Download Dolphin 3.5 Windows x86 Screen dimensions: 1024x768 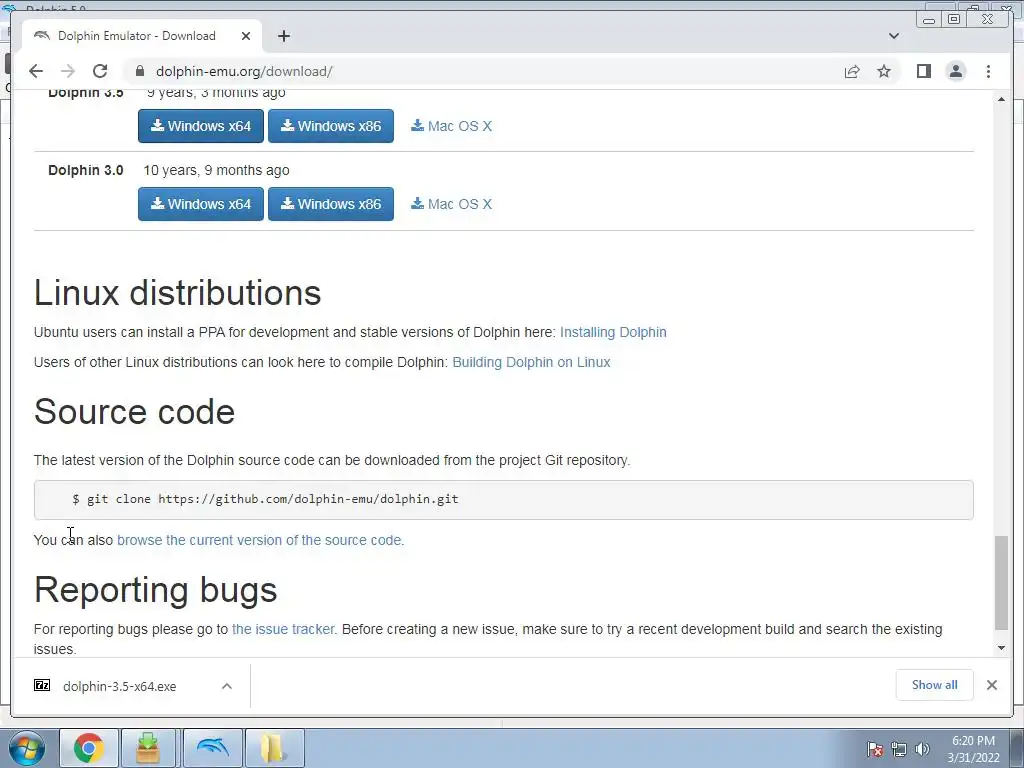point(330,126)
